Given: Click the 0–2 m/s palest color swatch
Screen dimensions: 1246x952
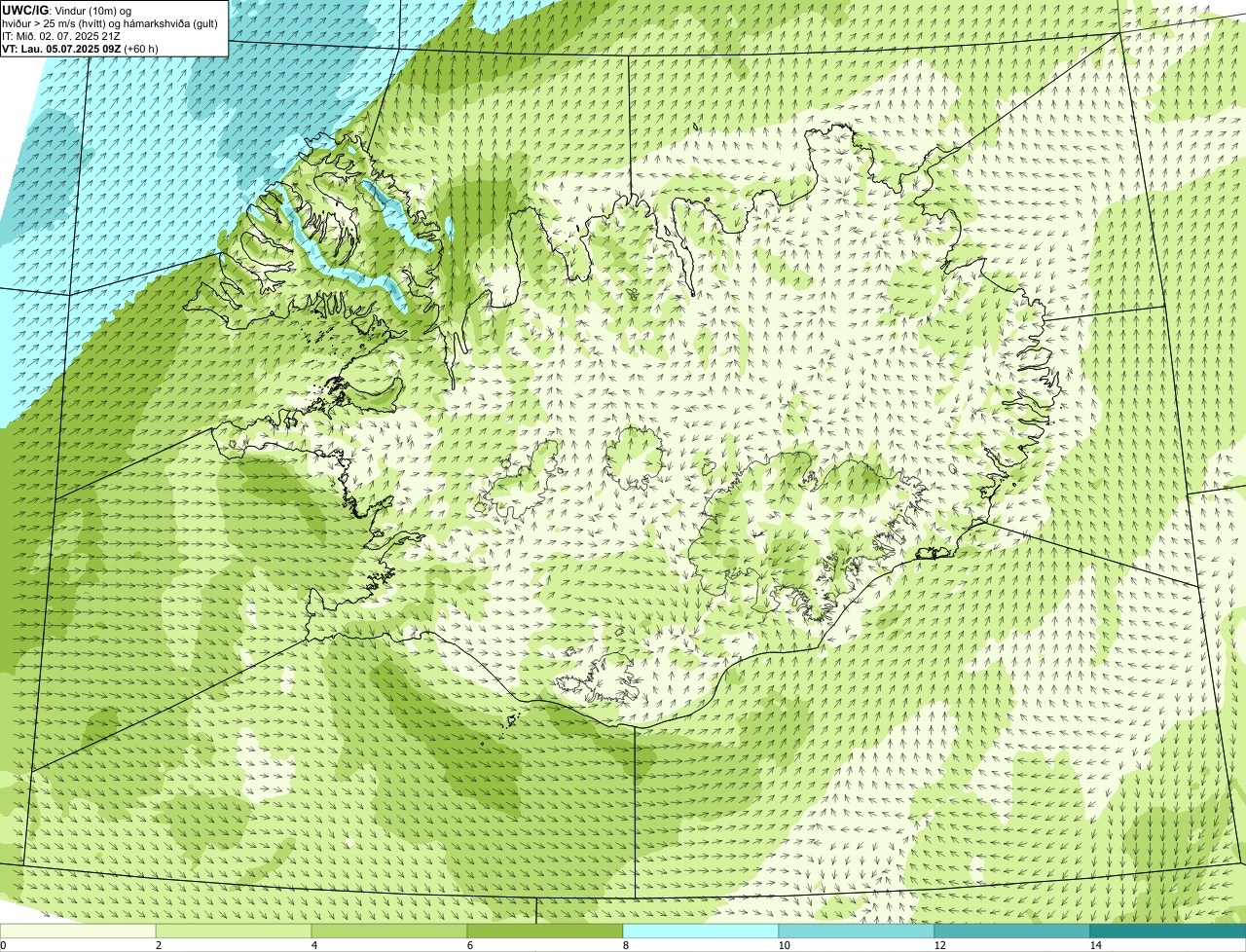Looking at the screenshot, I should 78,931.
